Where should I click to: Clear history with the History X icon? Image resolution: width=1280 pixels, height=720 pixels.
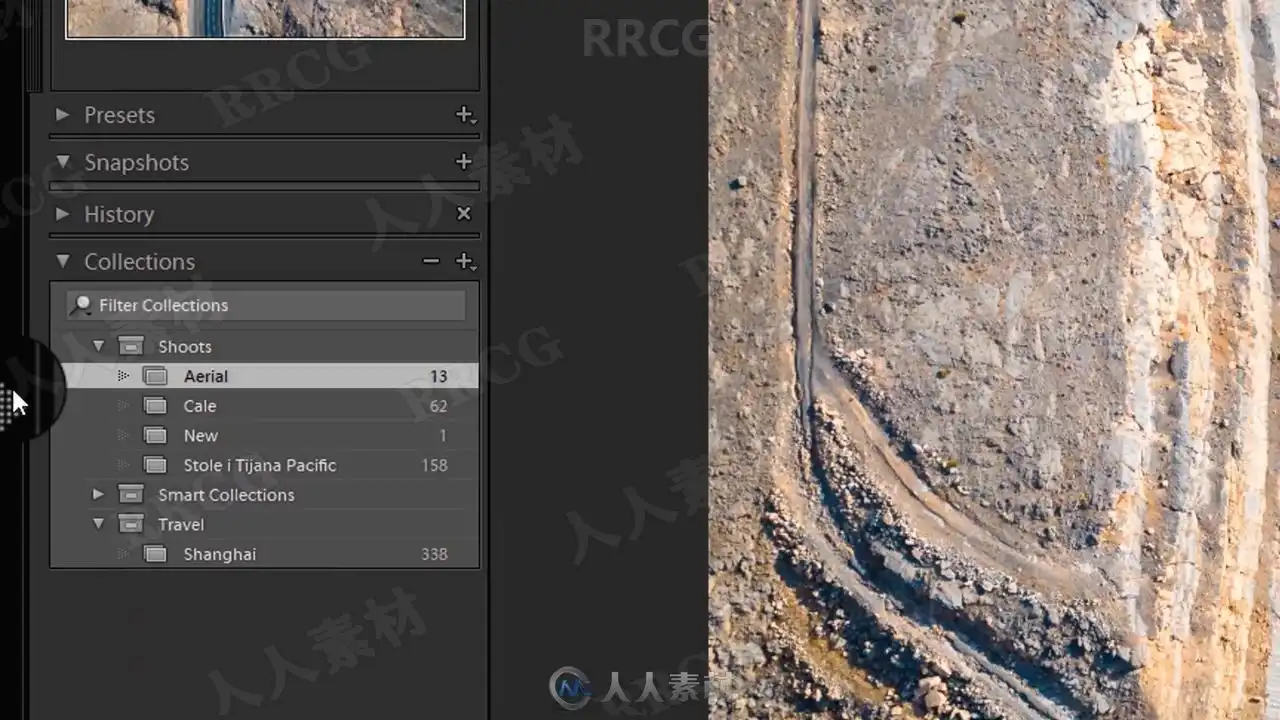(x=463, y=213)
